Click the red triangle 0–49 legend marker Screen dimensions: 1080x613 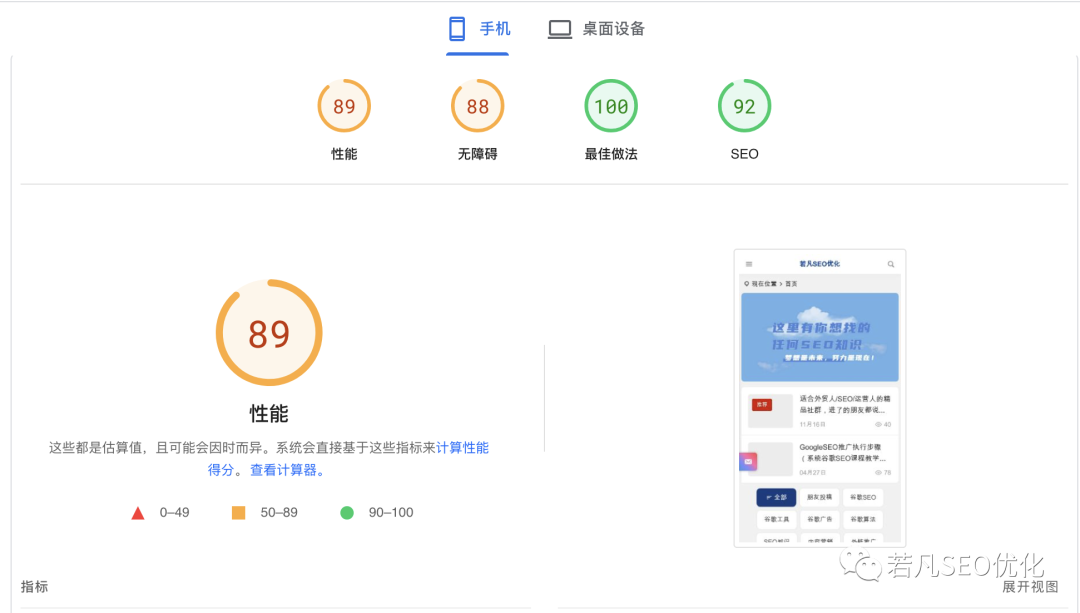click(x=138, y=513)
